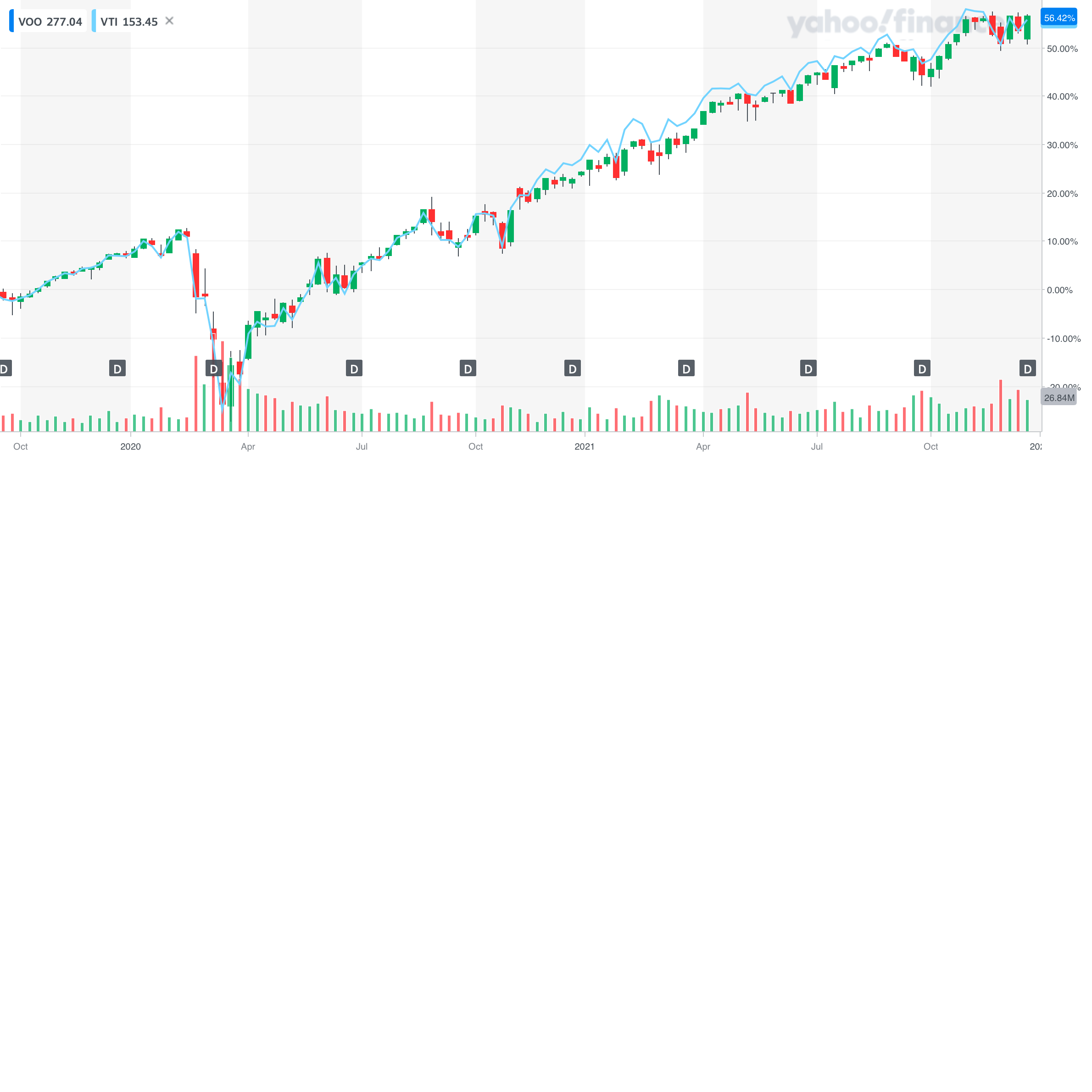Click the D dividend marker near 2021
Image resolution: width=1092 pixels, height=1092 pixels.
click(x=572, y=368)
